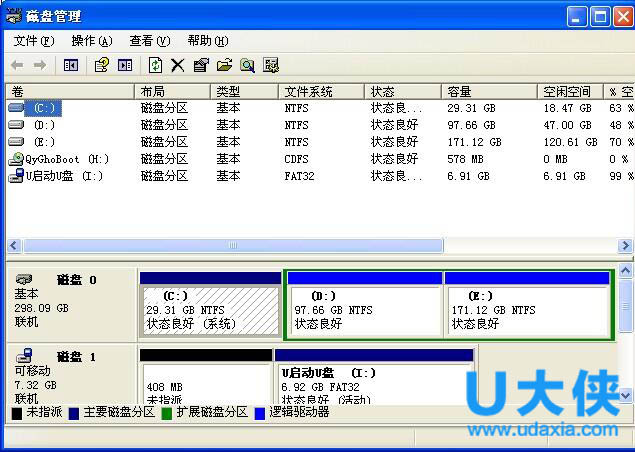Sort by the 文件系统 column header
Screen dimensions: 635x452
pyautogui.click(x=320, y=91)
